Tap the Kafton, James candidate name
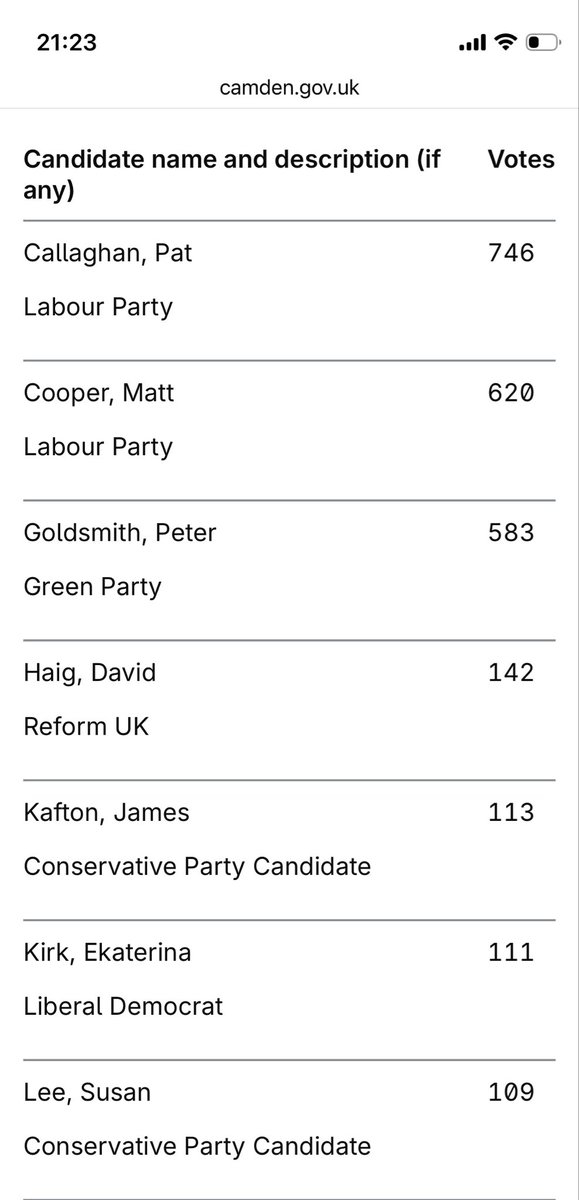The height and width of the screenshot is (1200, 579). coord(106,813)
